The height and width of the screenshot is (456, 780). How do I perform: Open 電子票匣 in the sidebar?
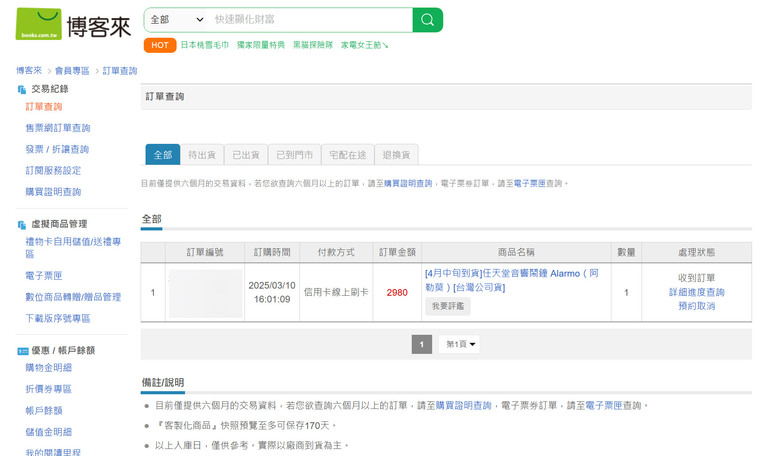tap(44, 276)
